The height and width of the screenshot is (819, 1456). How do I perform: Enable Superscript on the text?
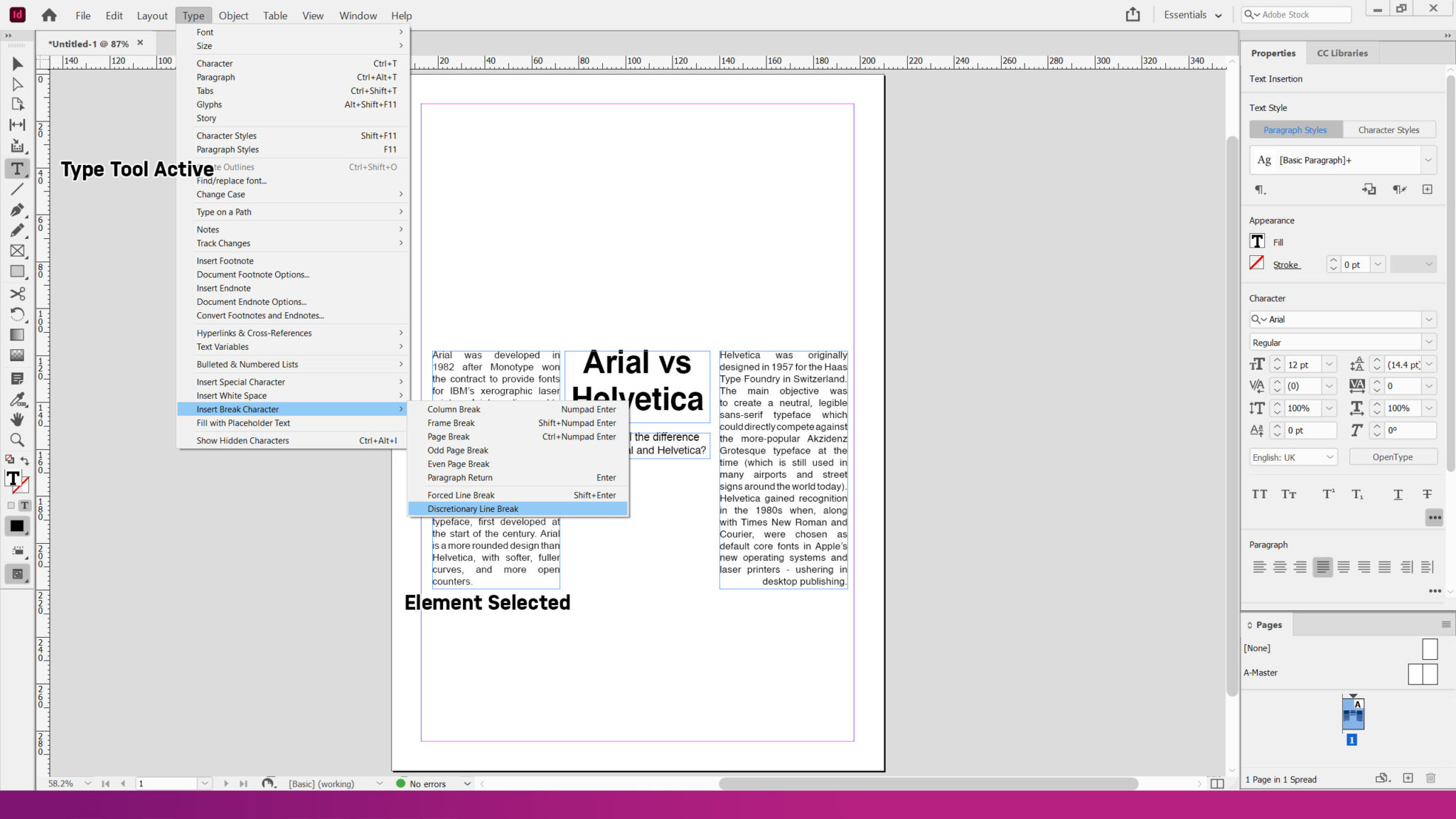(1328, 493)
